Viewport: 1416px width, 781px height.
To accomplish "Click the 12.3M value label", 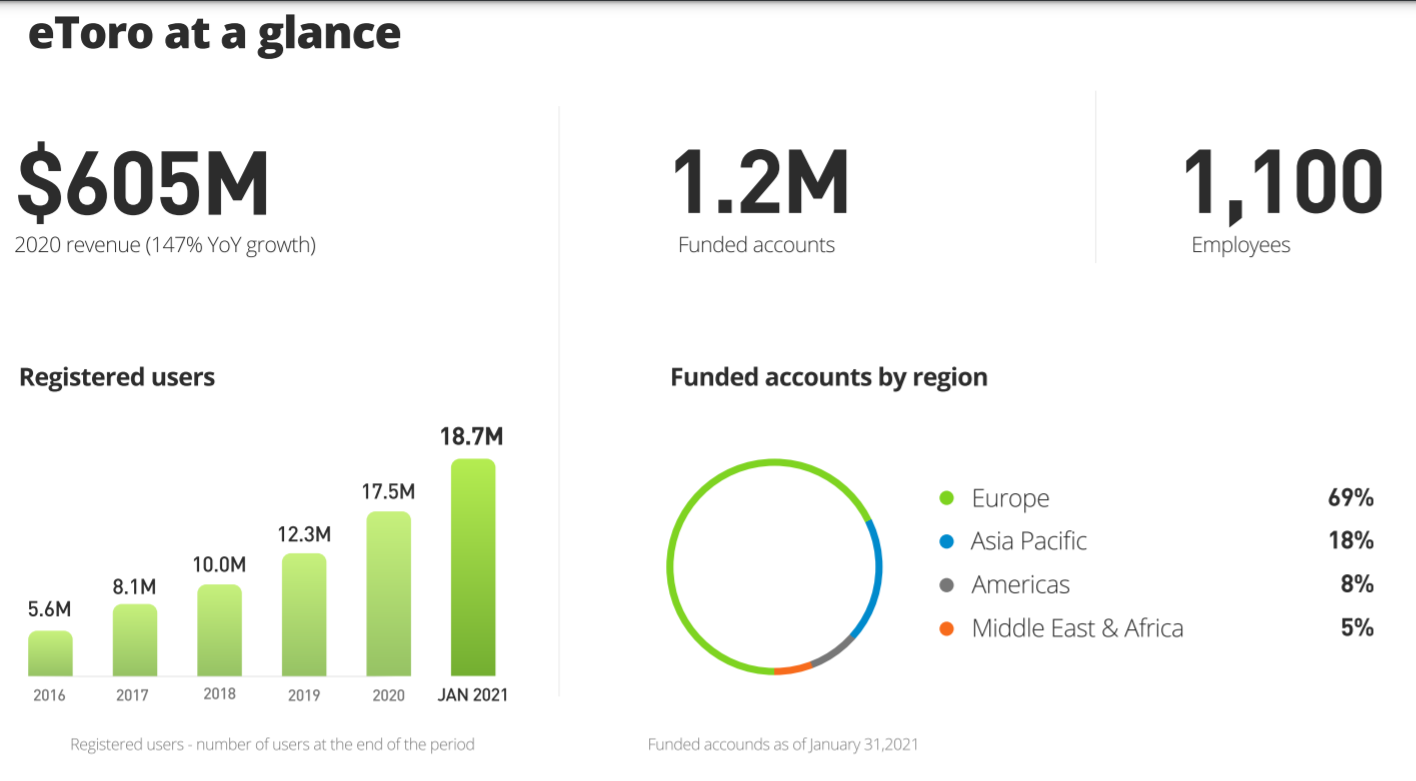I will click(304, 534).
